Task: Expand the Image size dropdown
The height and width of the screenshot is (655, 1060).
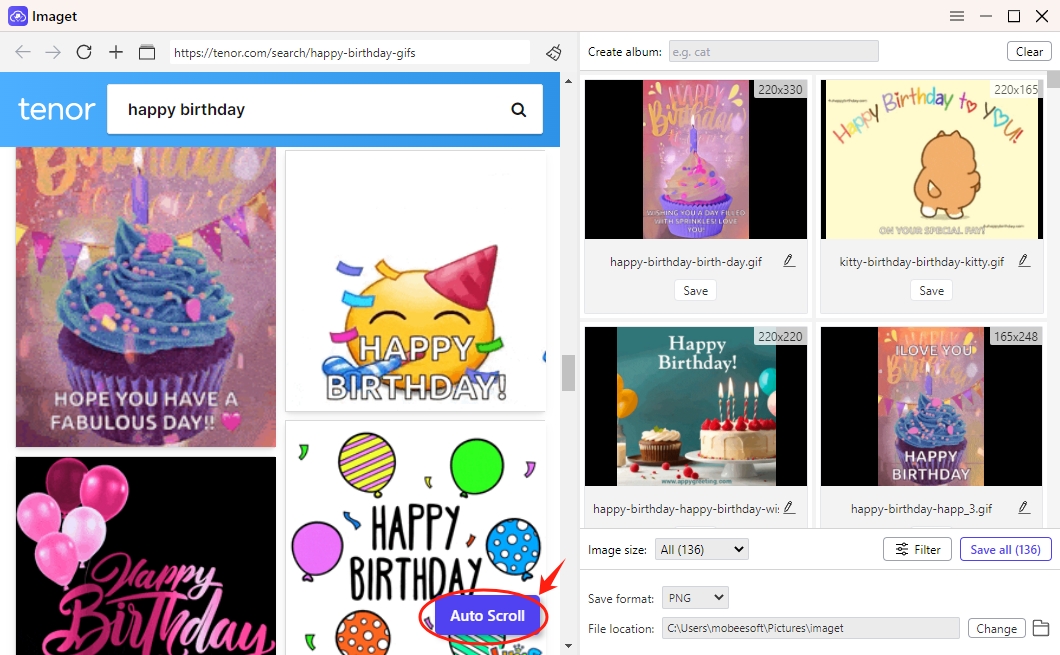Action: coord(702,549)
